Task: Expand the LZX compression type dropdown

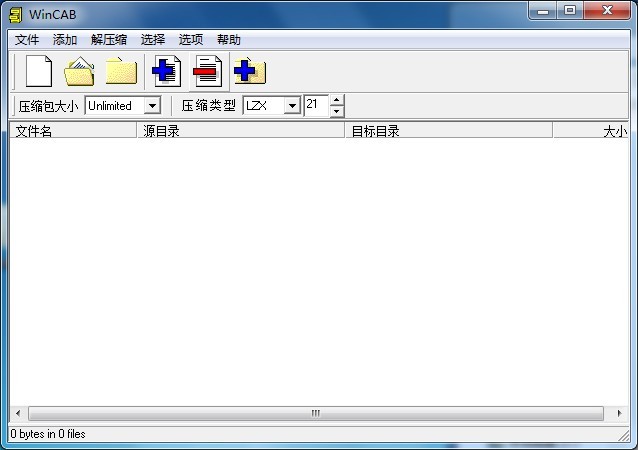Action: tap(292, 105)
